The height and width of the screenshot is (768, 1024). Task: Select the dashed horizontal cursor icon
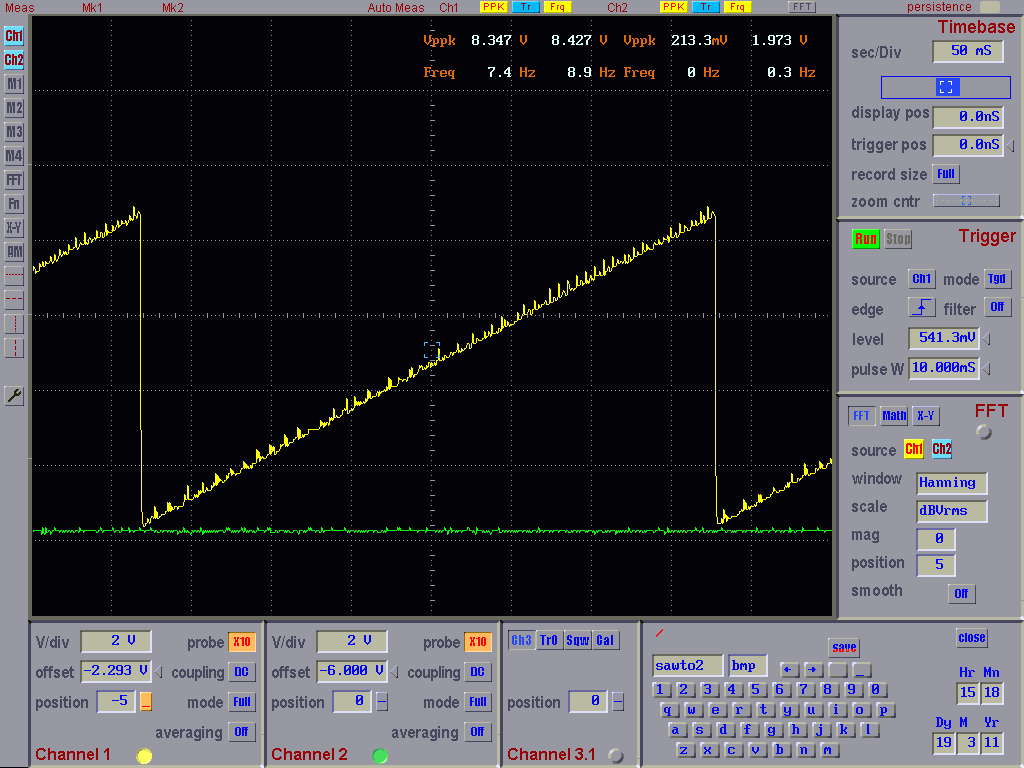pyautogui.click(x=14, y=300)
